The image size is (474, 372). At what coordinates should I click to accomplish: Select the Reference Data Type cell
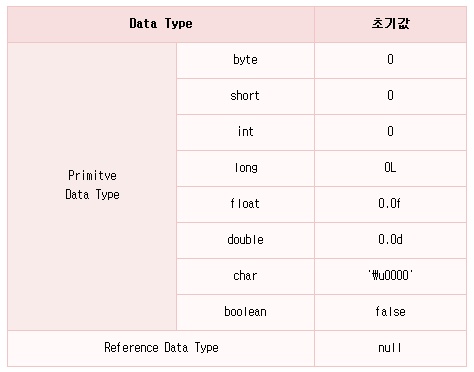(161, 349)
